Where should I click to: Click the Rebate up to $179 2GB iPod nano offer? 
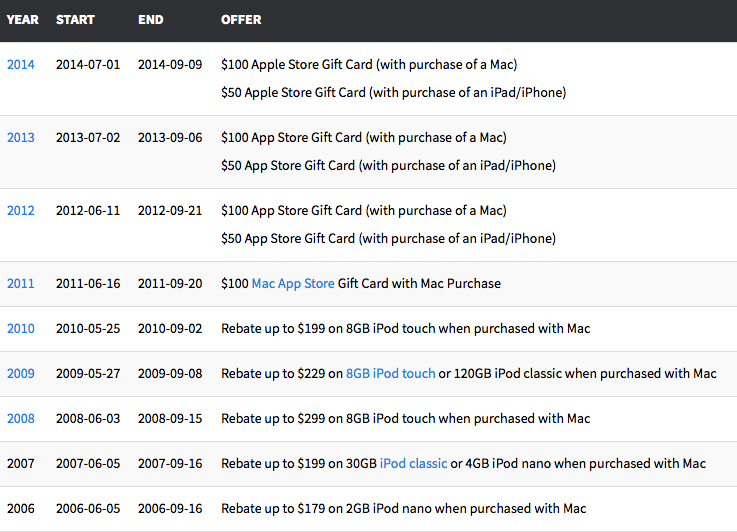404,509
